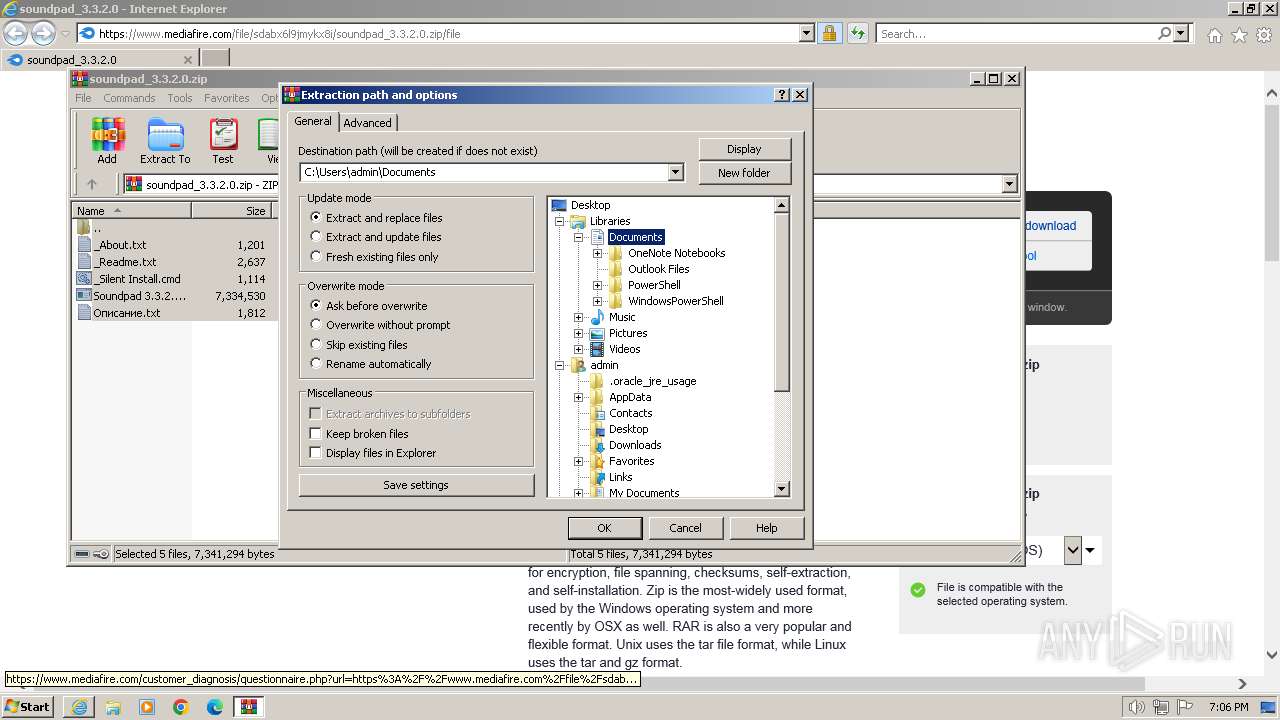
Task: Click the security lock icon in address bar
Action: tap(829, 33)
